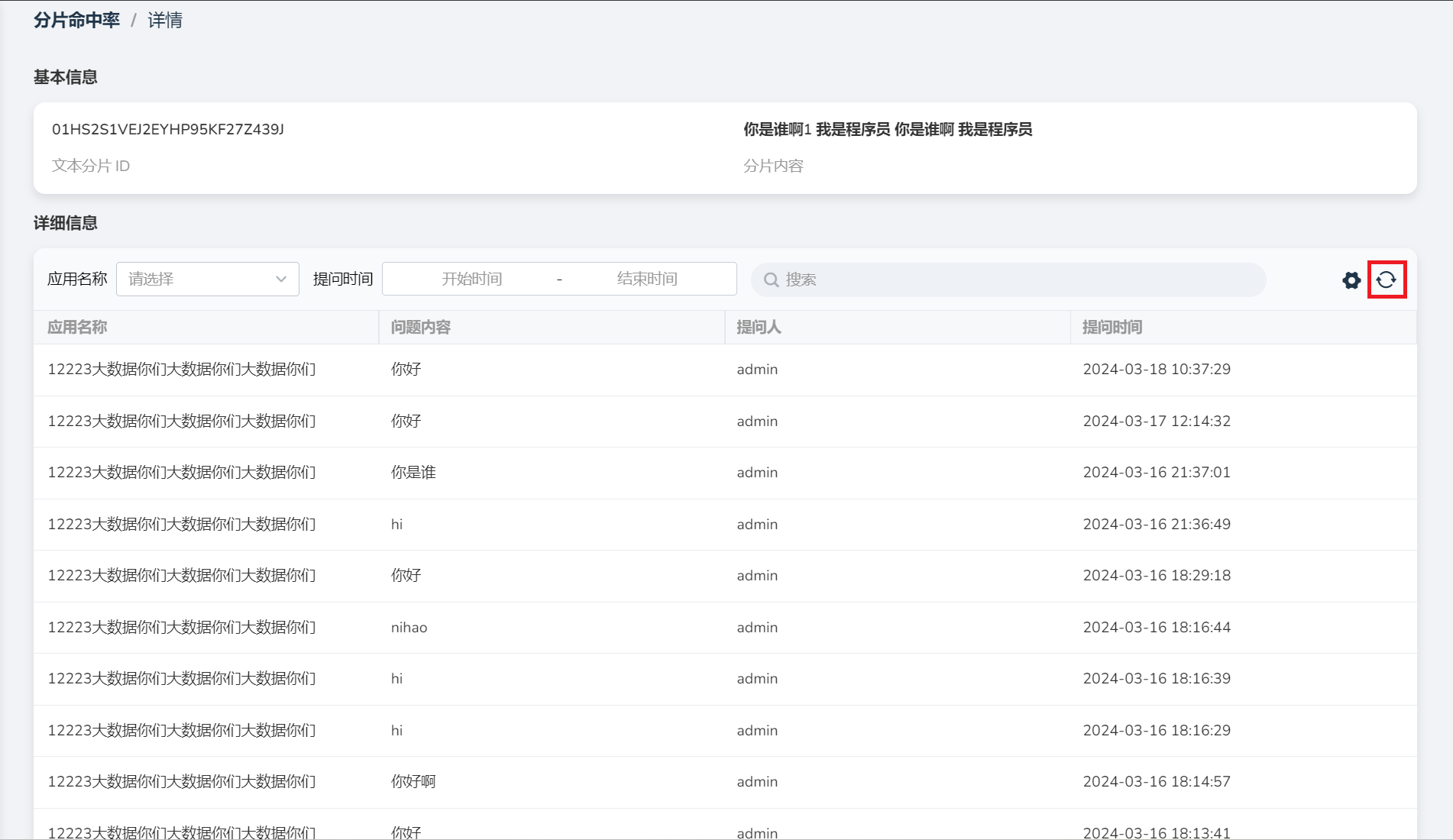Click the text chunk ID 01HS2S1VEJ2EYHP95KF27Z439J
This screenshot has height=840, width=1453.
click(168, 130)
